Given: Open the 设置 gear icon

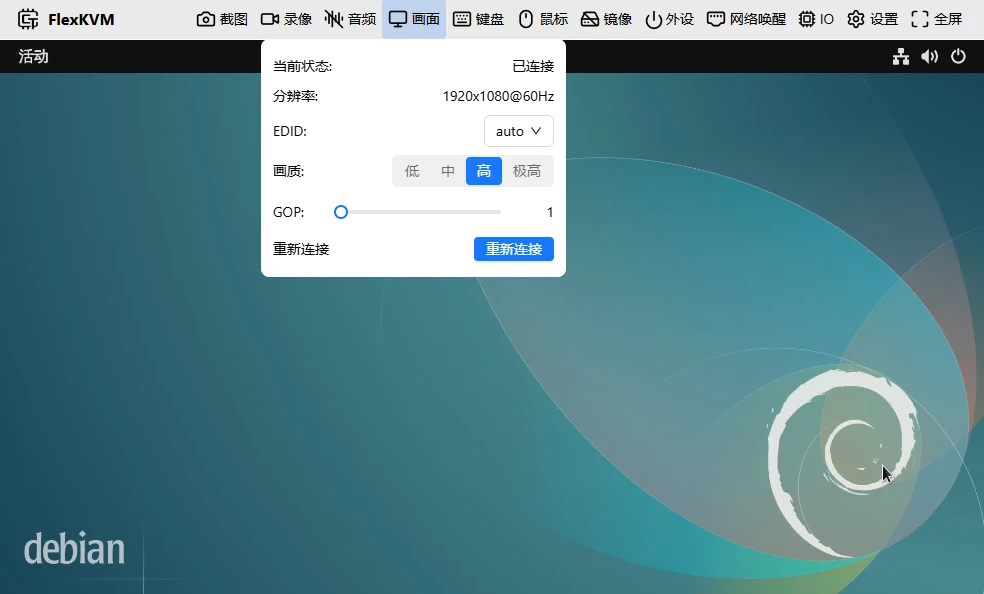Looking at the screenshot, I should [855, 19].
